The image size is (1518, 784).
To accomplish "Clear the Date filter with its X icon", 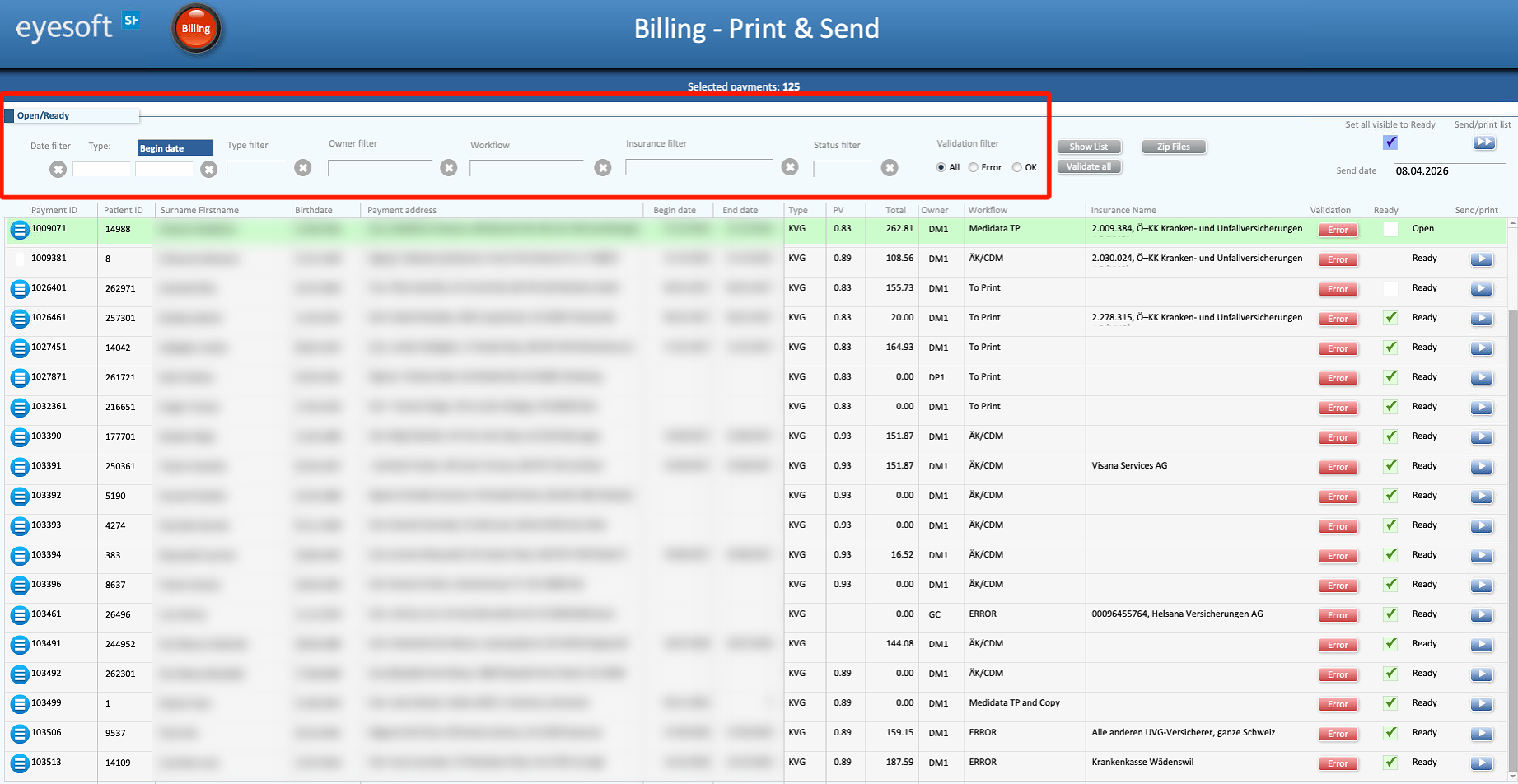I will (58, 170).
